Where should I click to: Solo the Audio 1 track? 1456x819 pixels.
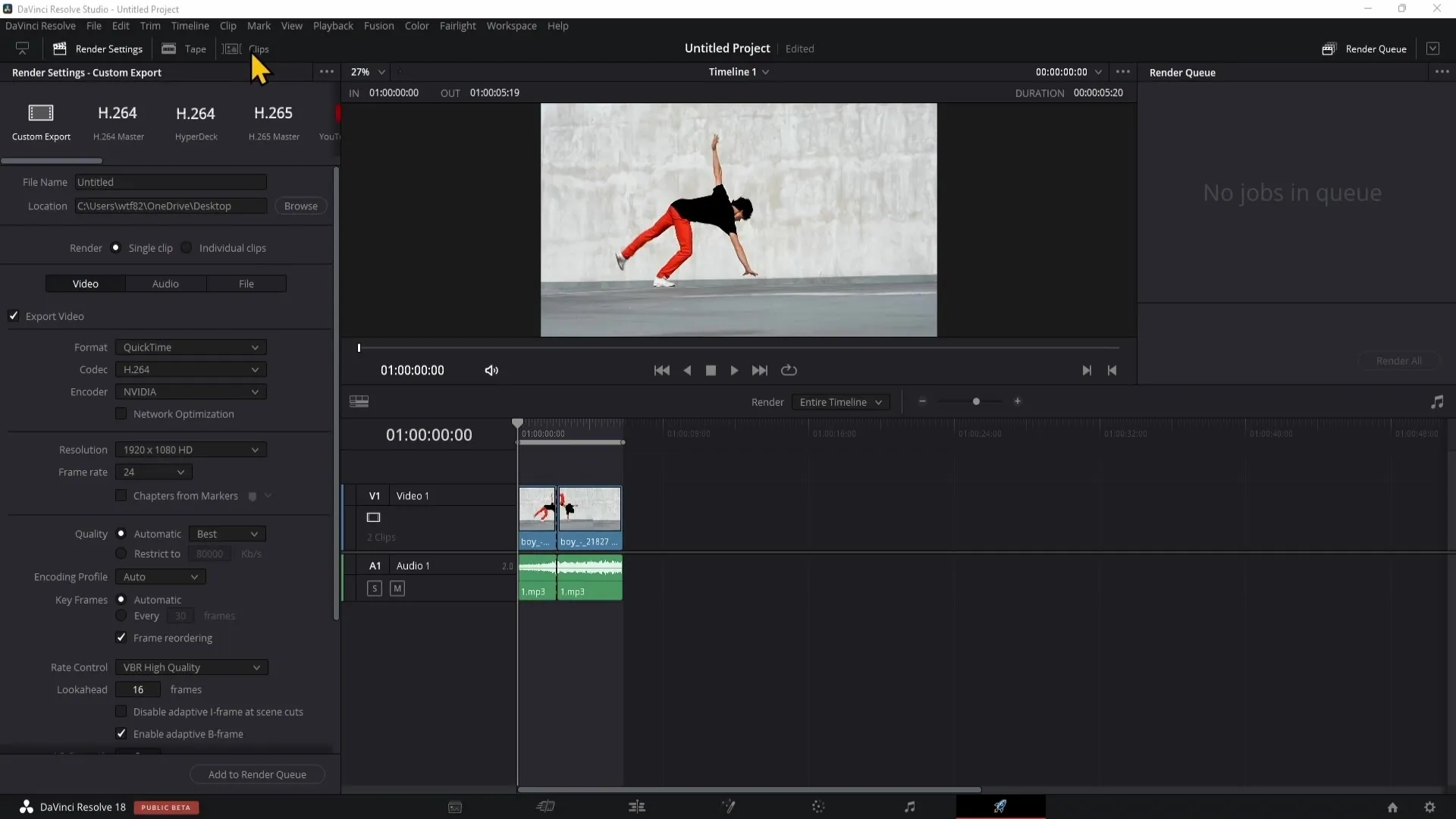375,588
